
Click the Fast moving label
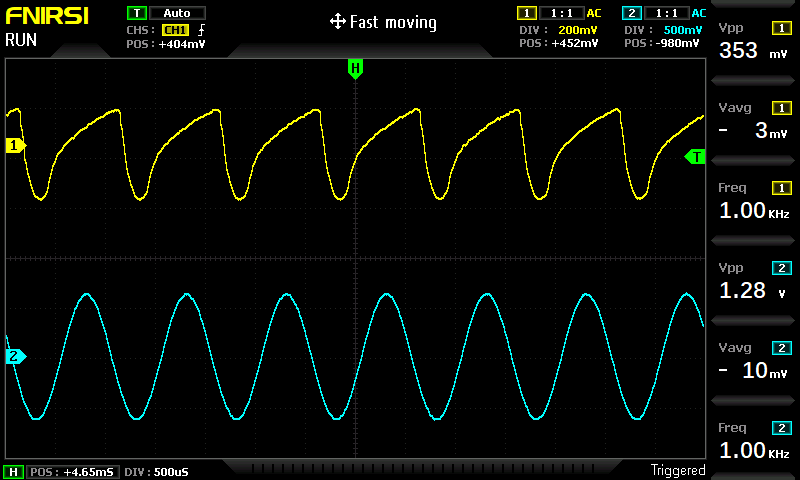393,22
